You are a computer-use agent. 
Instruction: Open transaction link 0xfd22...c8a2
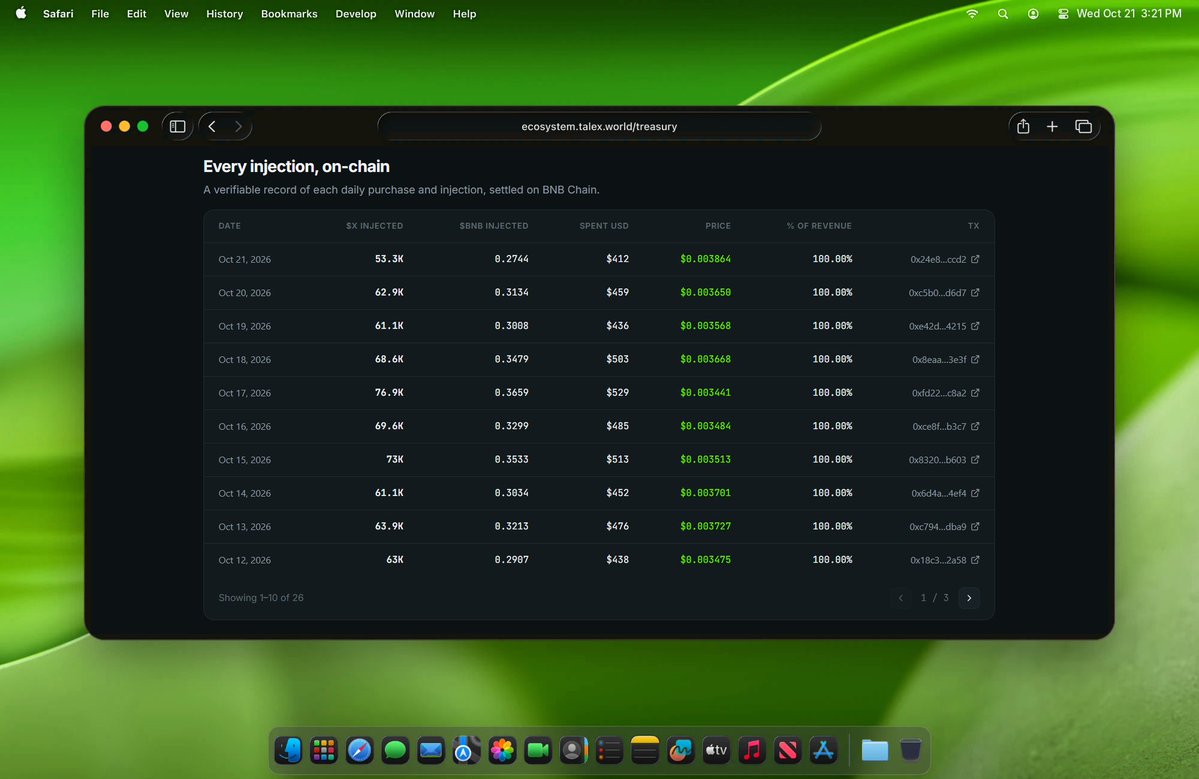click(939, 393)
